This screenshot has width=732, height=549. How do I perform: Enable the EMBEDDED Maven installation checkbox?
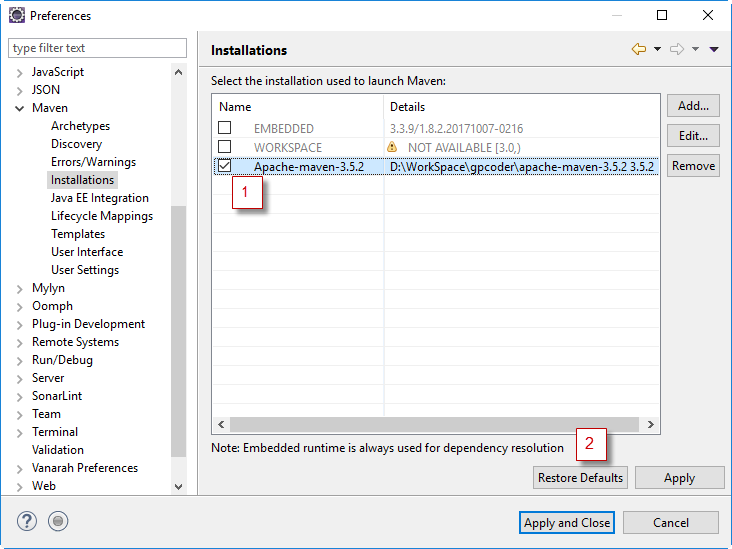(225, 128)
